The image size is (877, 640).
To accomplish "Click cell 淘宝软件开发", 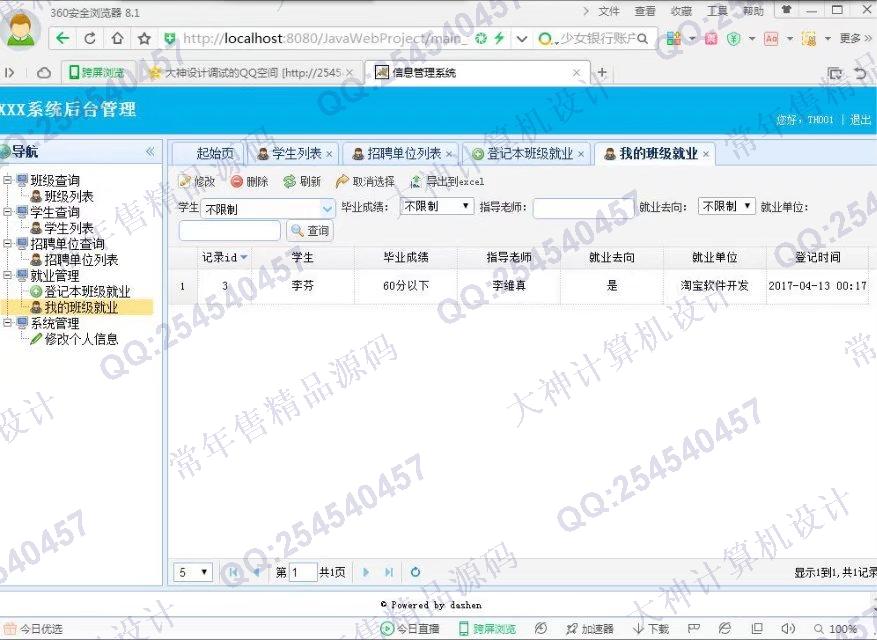I will pyautogui.click(x=714, y=286).
